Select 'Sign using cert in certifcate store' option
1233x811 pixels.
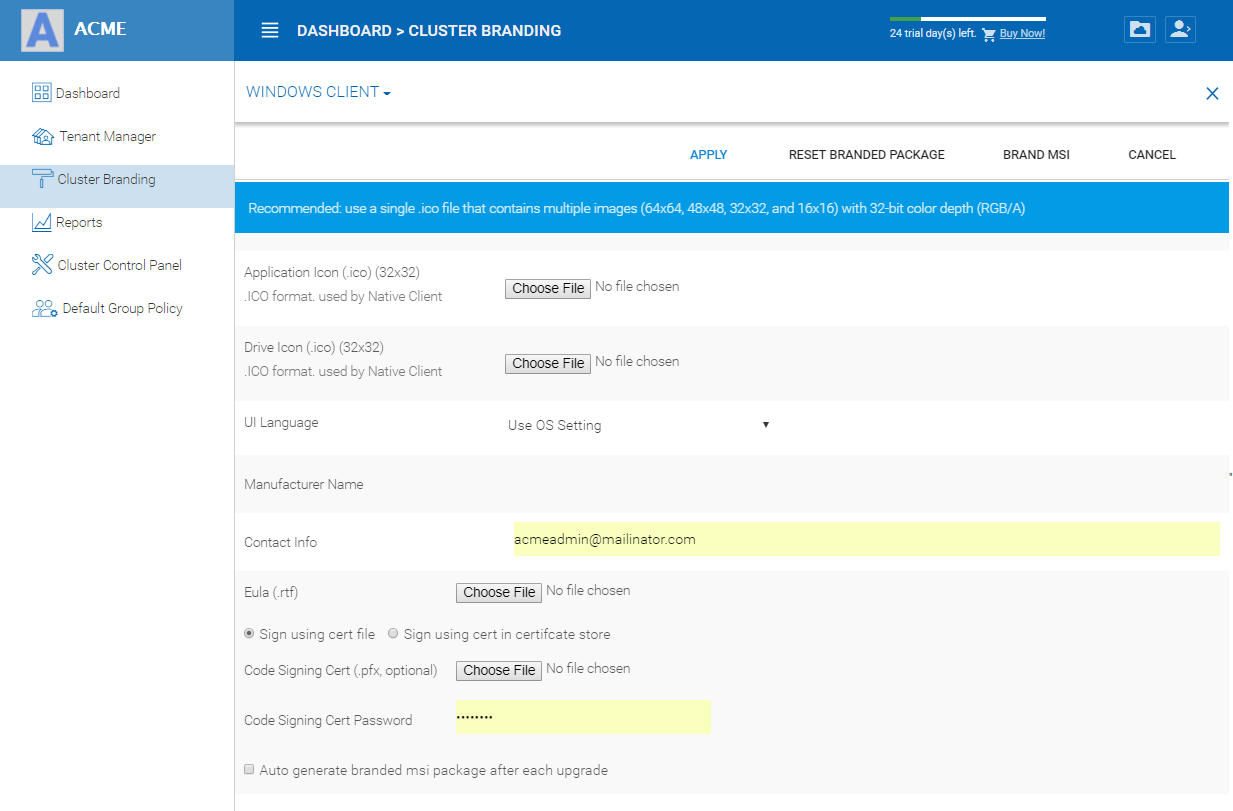[394, 633]
